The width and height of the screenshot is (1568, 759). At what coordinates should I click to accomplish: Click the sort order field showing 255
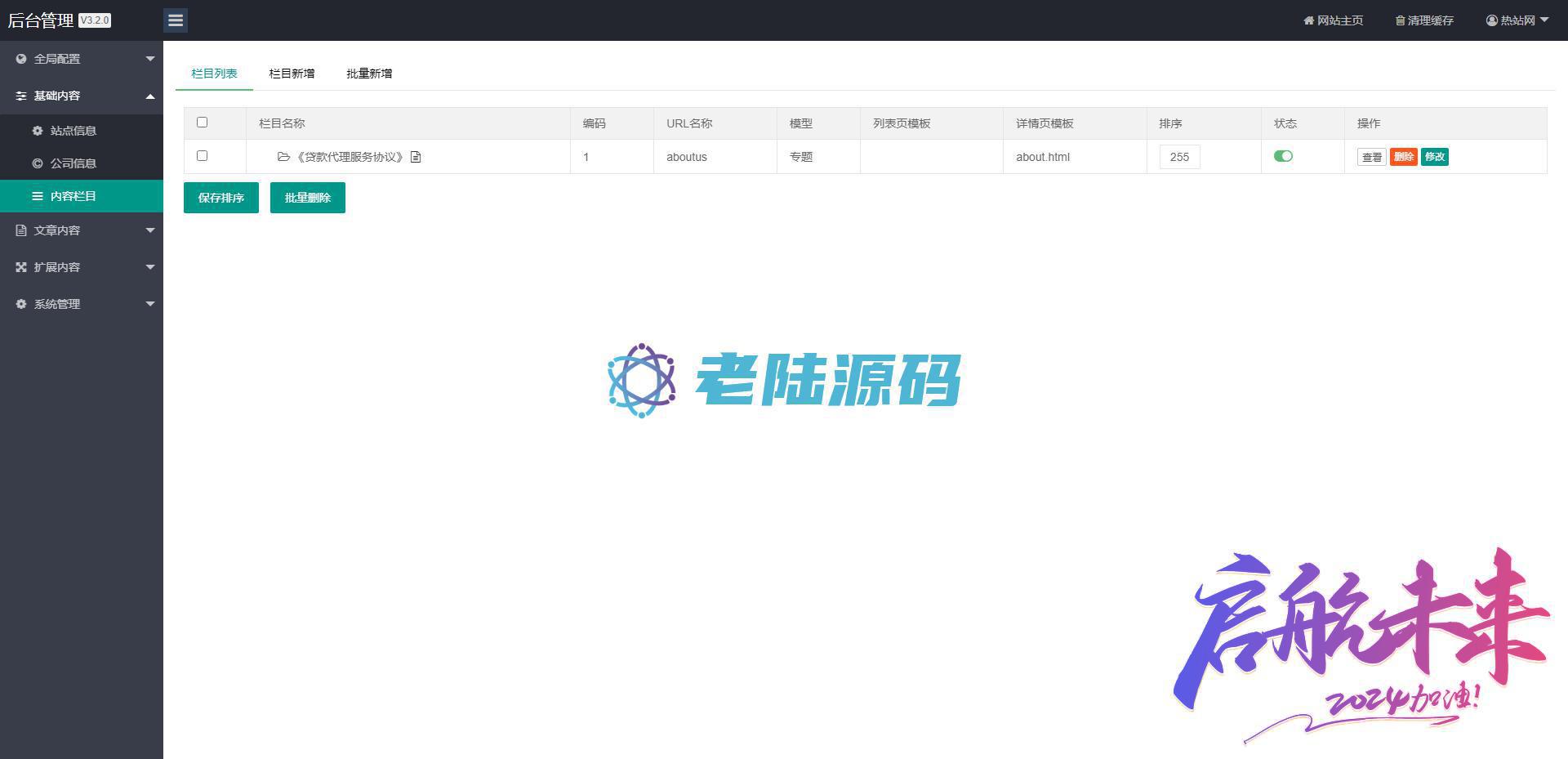coord(1179,157)
